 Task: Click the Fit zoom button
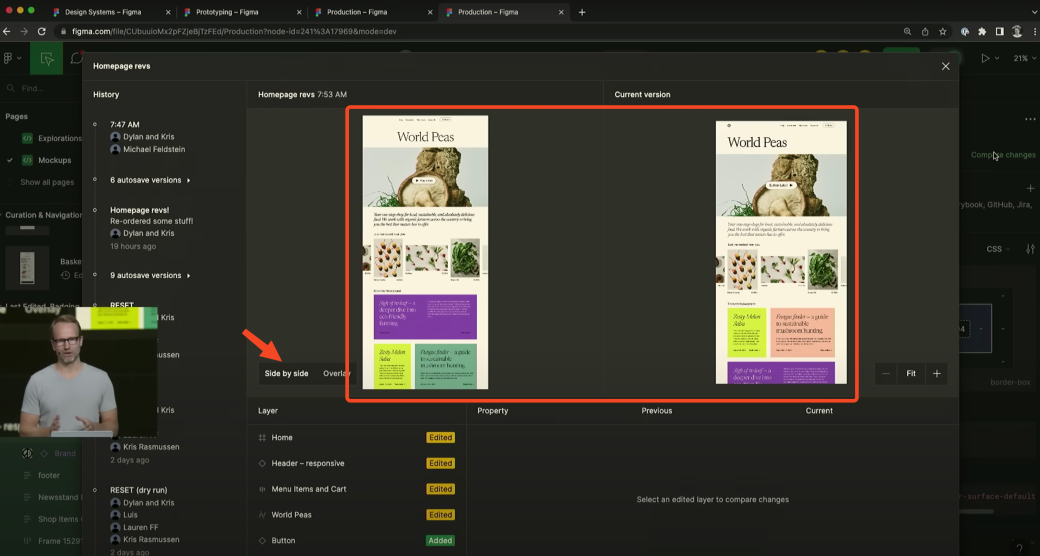click(911, 374)
